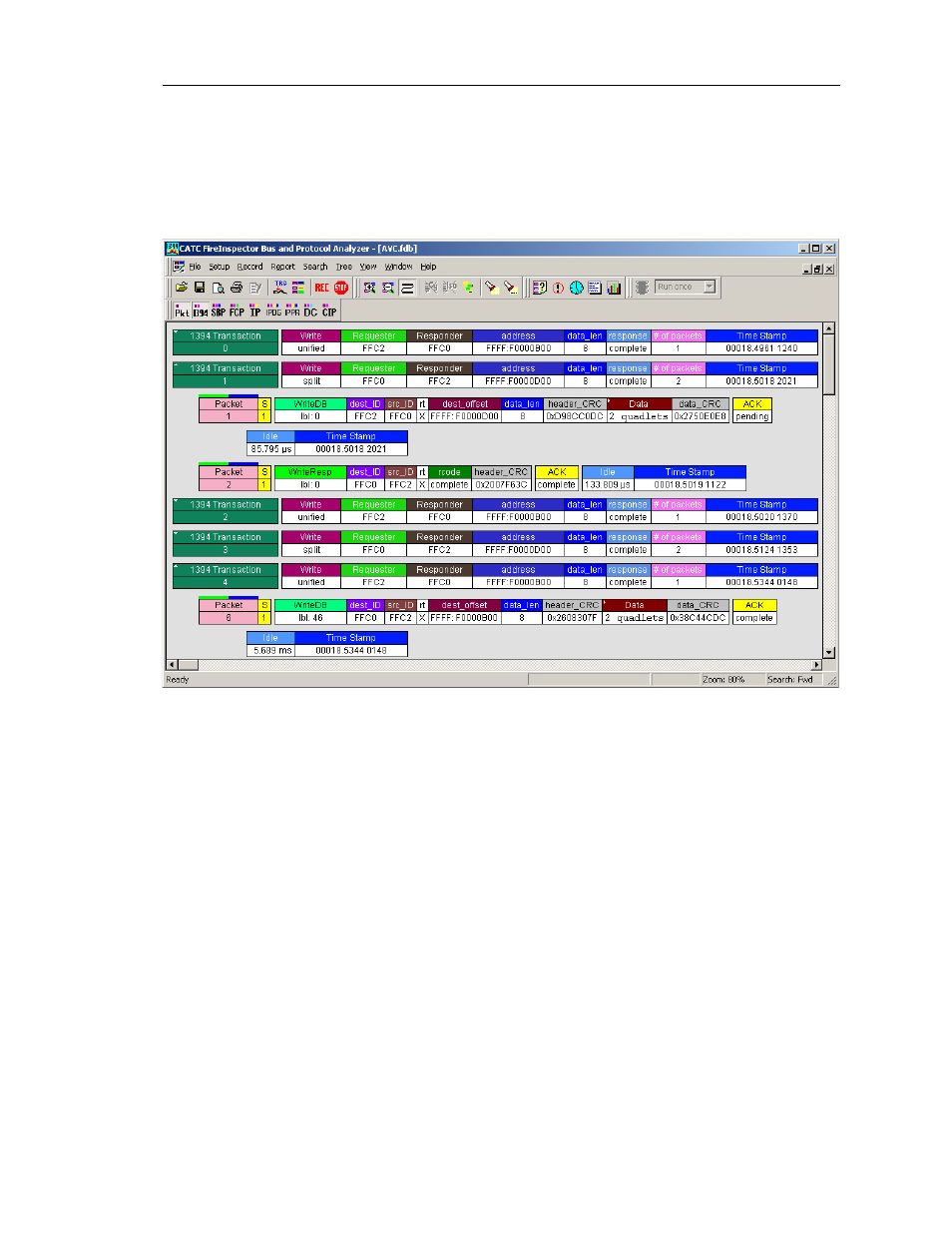Open the Report menu
952x1233 pixels.
[x=282, y=267]
